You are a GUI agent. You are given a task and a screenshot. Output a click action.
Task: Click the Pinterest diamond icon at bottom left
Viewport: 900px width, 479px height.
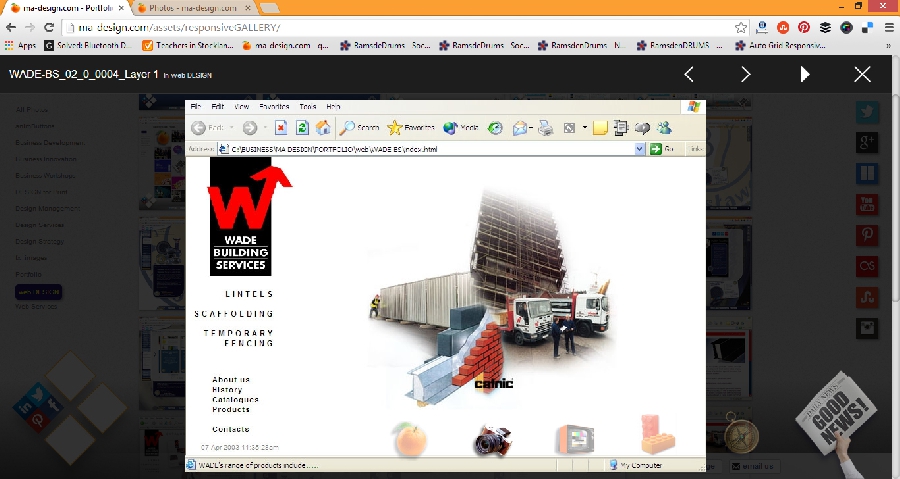click(38, 420)
